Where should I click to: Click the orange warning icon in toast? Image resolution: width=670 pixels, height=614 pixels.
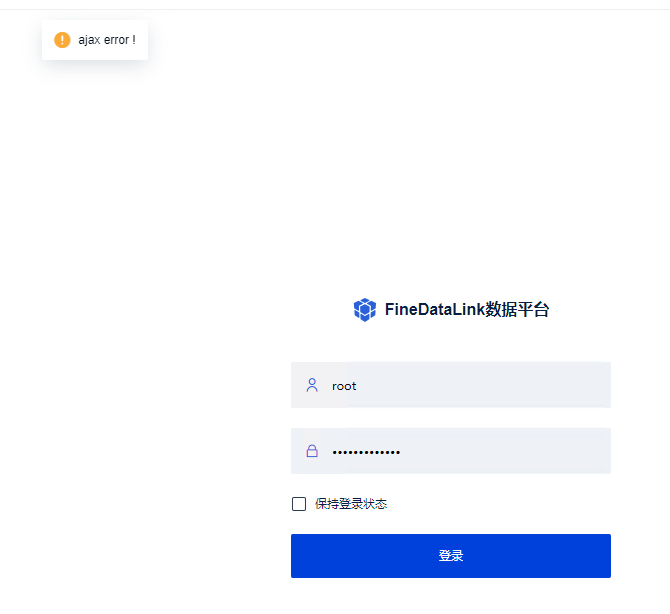click(62, 40)
